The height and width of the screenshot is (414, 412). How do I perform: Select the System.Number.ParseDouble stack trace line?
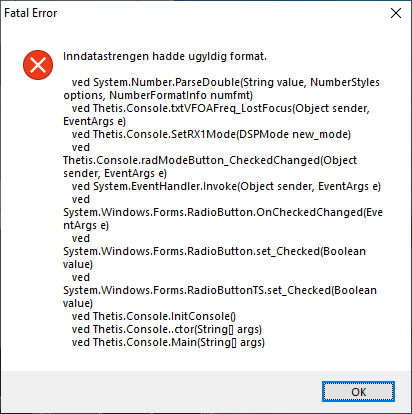tap(226, 82)
